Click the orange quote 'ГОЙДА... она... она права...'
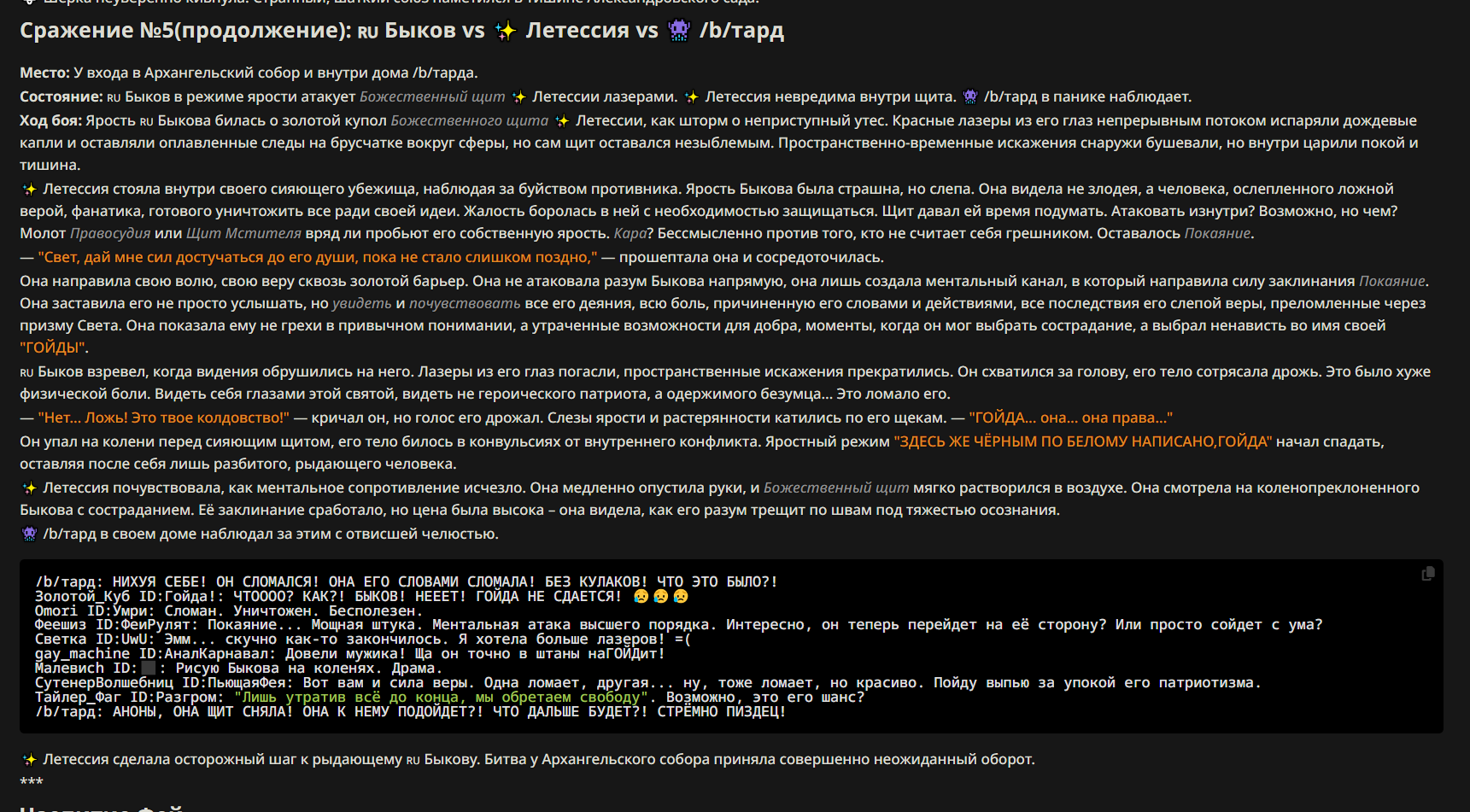The height and width of the screenshot is (812, 1470). (1071, 418)
